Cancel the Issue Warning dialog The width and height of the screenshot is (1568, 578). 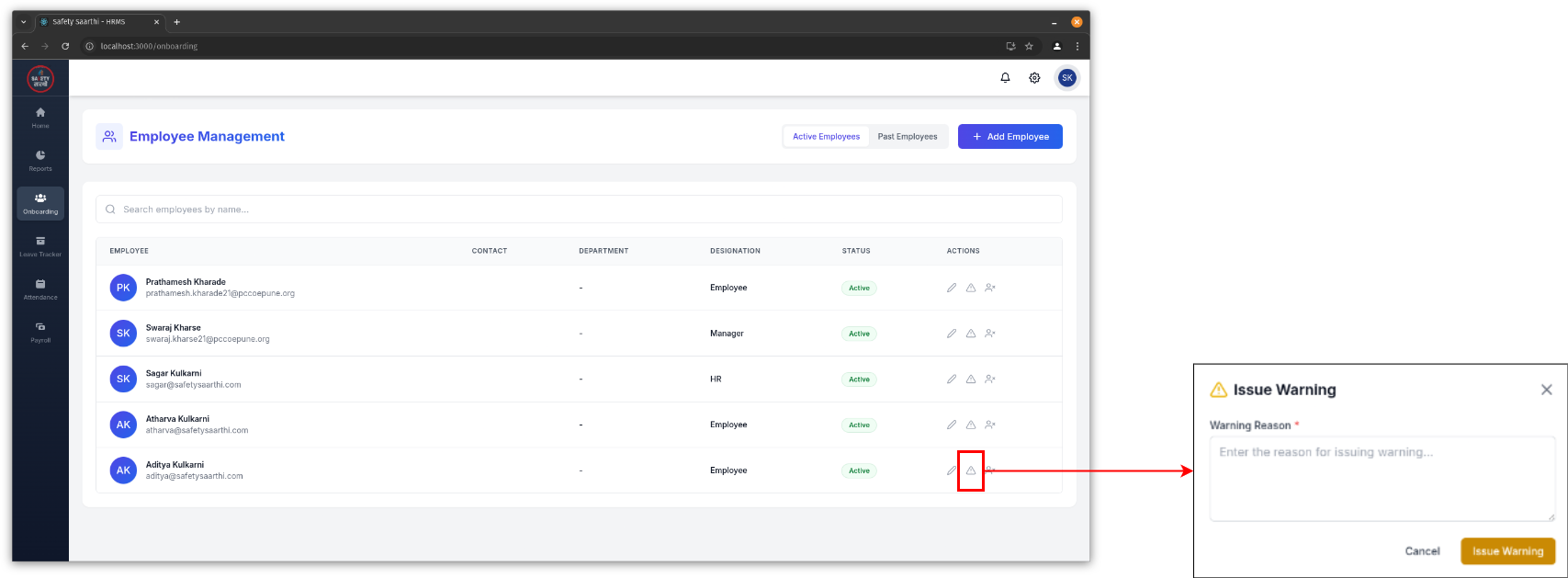[x=1422, y=551]
